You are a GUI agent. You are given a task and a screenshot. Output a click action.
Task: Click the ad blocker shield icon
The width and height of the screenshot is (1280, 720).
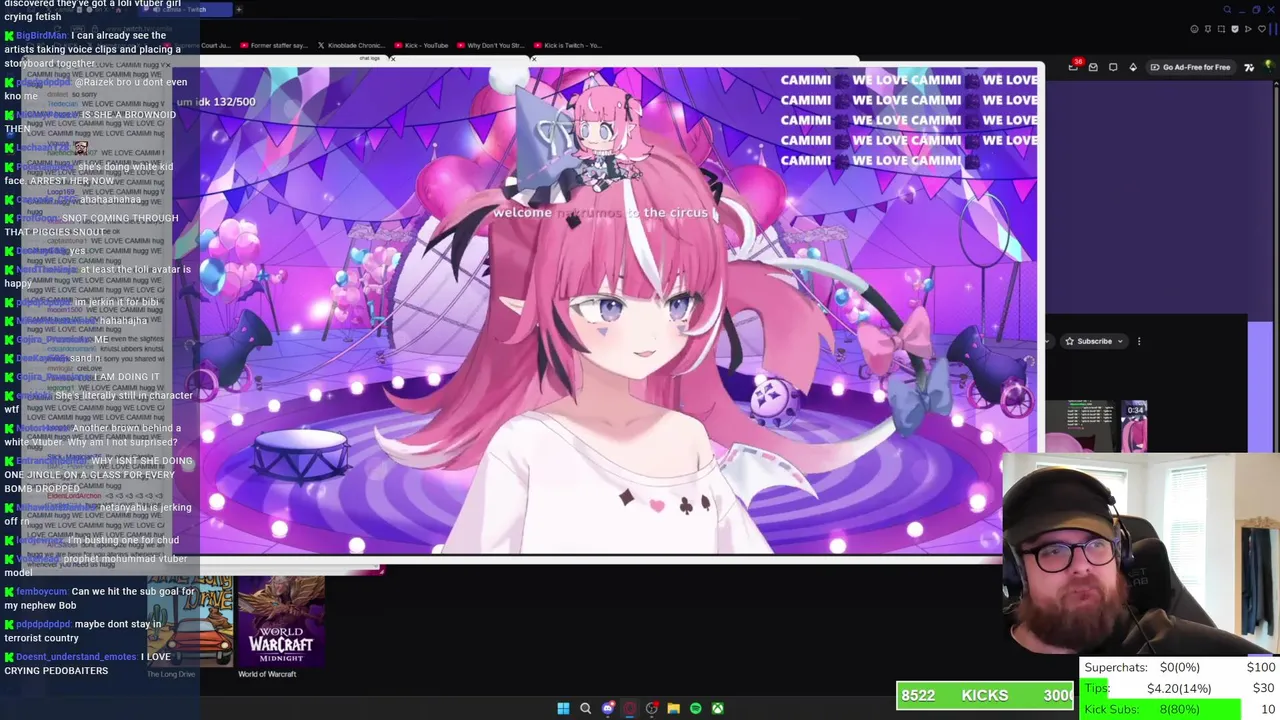[1235, 29]
